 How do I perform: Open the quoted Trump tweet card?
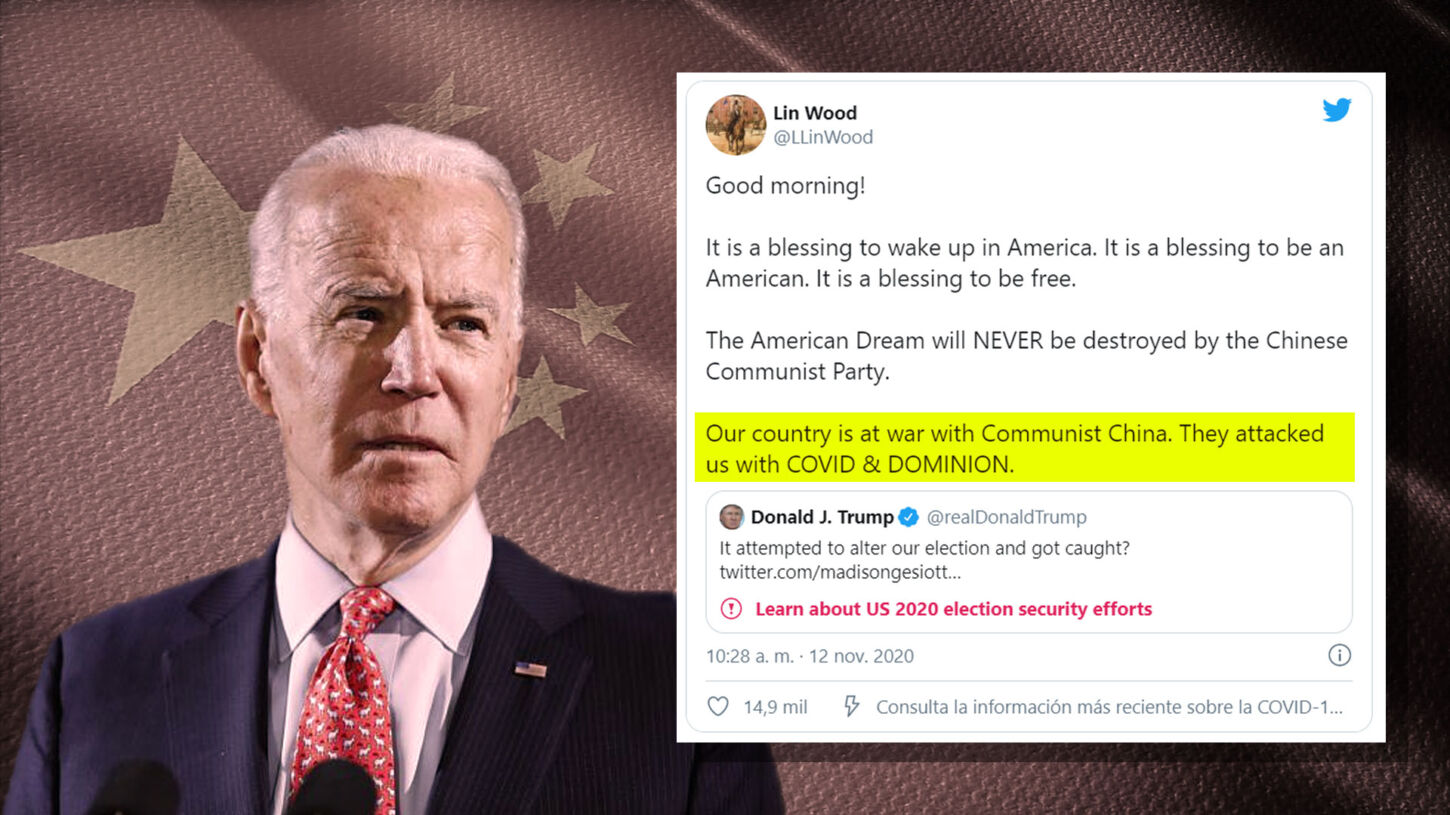[1029, 562]
